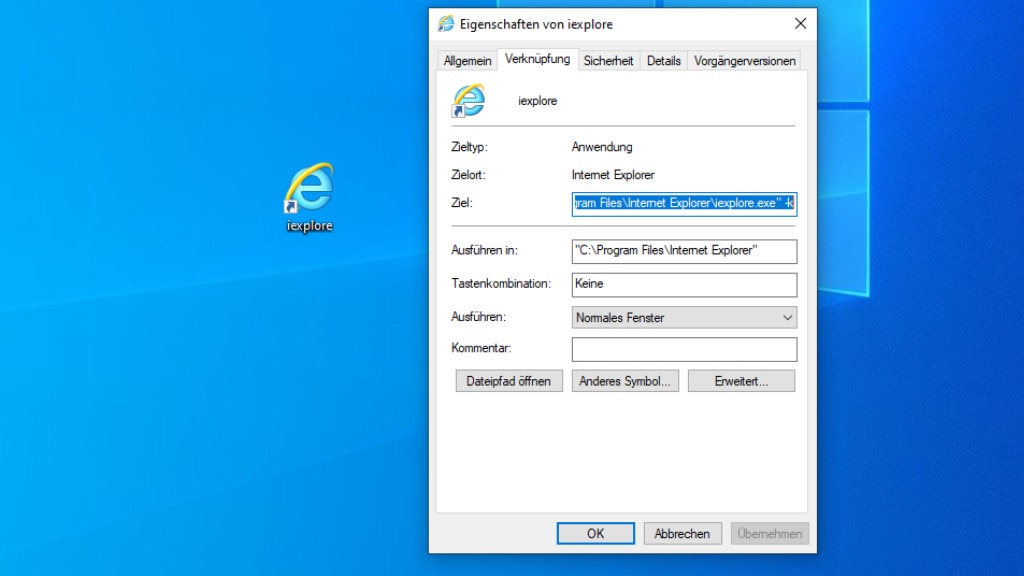Expand the Ausführen 'Normales Fenster' dropdown
This screenshot has width=1024, height=576.
684,318
